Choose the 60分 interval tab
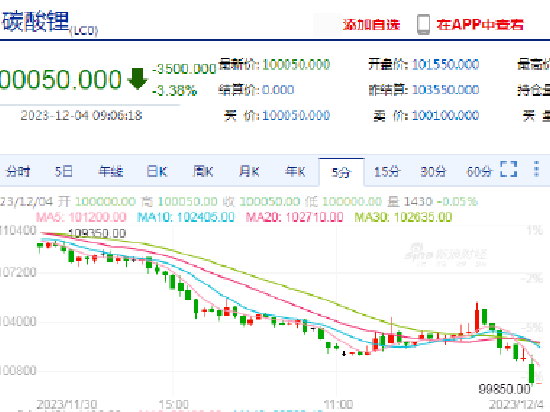Viewport: 550px width, 412px height. pyautogui.click(x=479, y=171)
